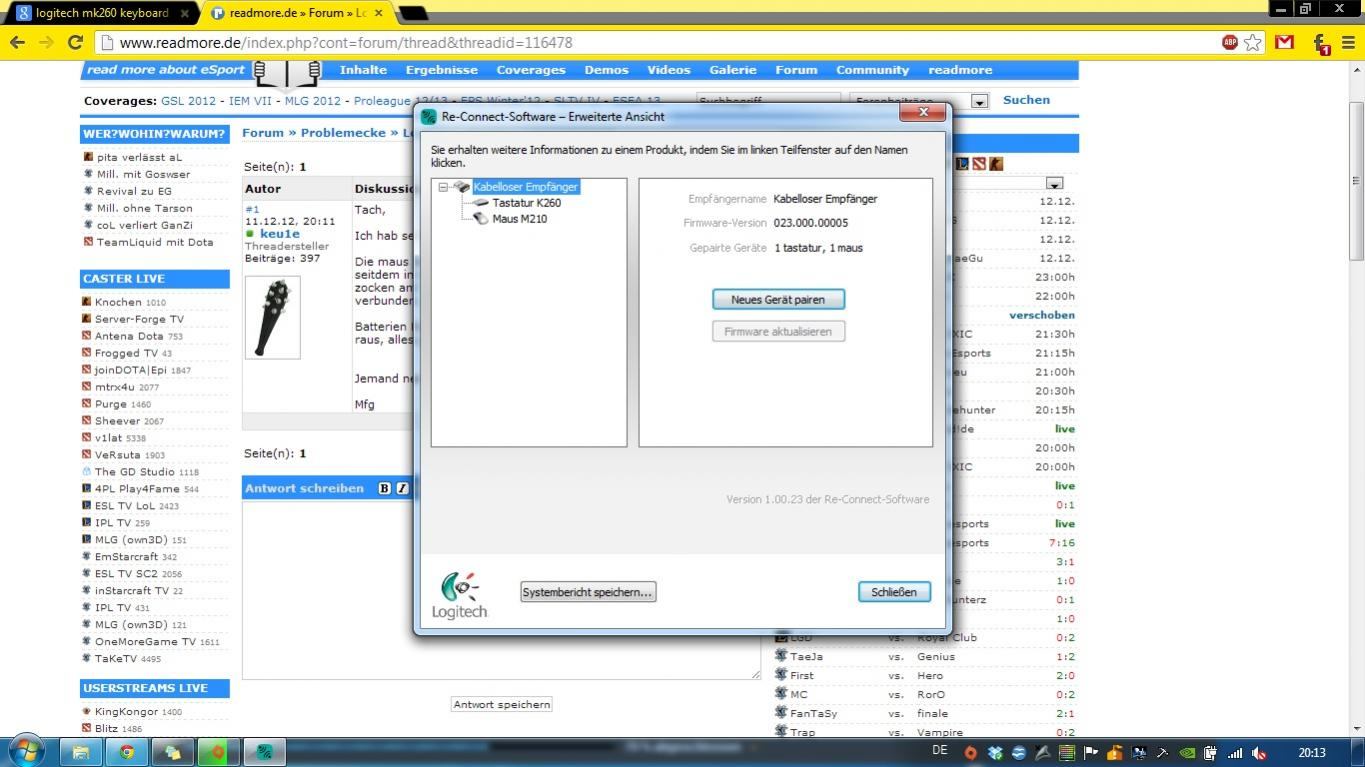Open the post #1 permalink
Viewport: 1365px width, 767px height.
(x=252, y=209)
